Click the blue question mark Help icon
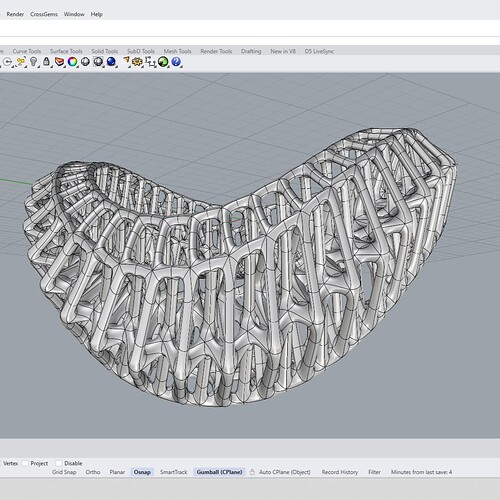The width and height of the screenshot is (500, 500). [176, 62]
